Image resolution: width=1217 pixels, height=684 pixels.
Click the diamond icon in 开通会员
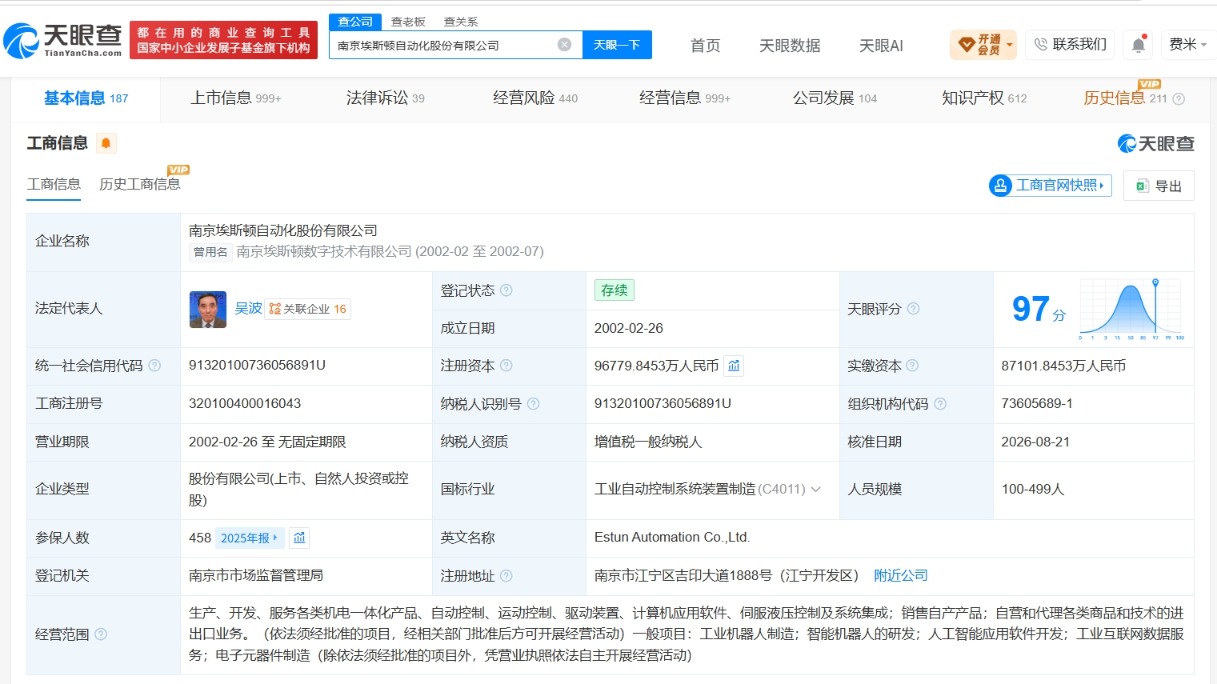click(x=966, y=44)
